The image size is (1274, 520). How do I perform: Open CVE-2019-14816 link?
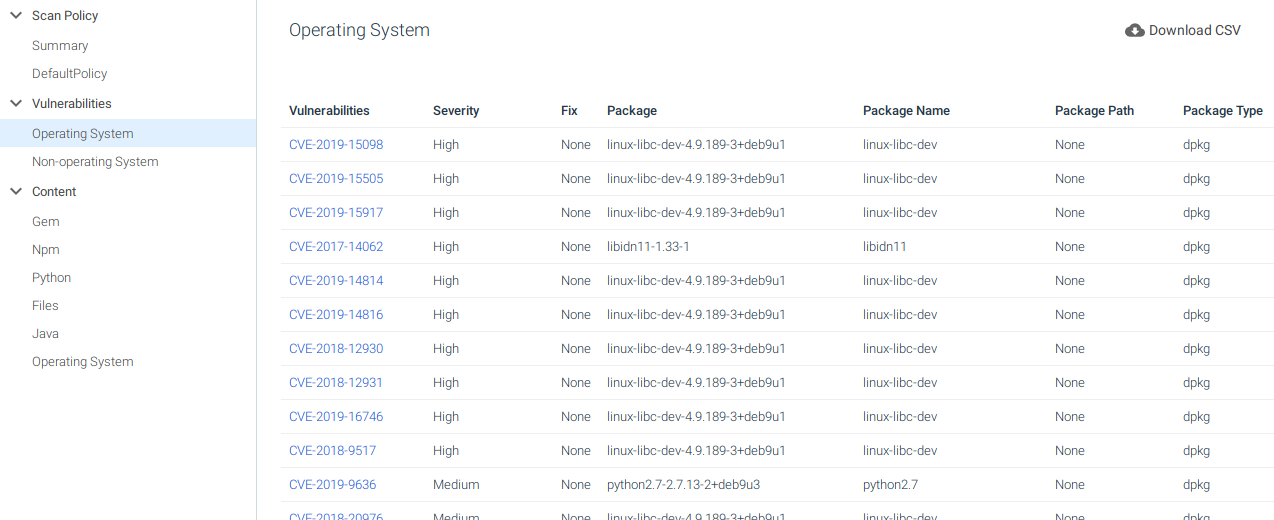pos(336,315)
